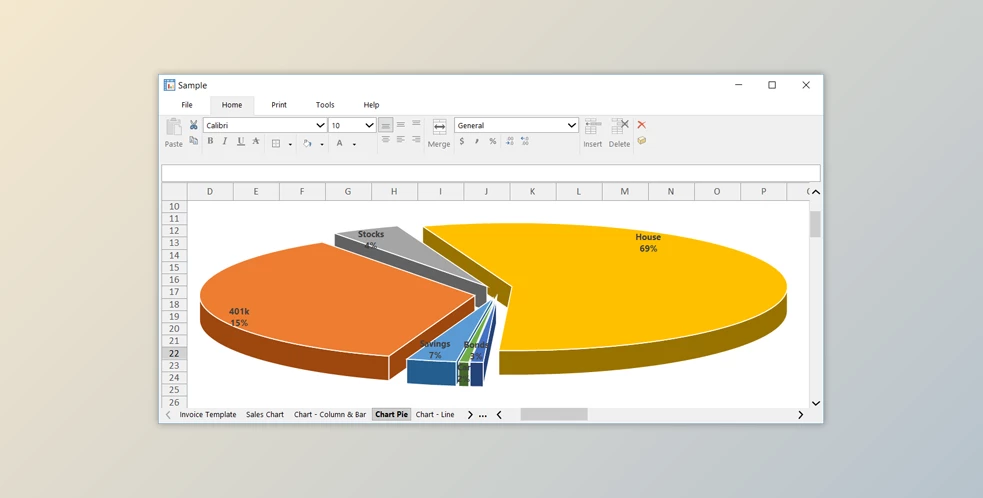Screen dimensions: 983x498
Task: Click next sheet tabs arrow
Action: (470, 415)
